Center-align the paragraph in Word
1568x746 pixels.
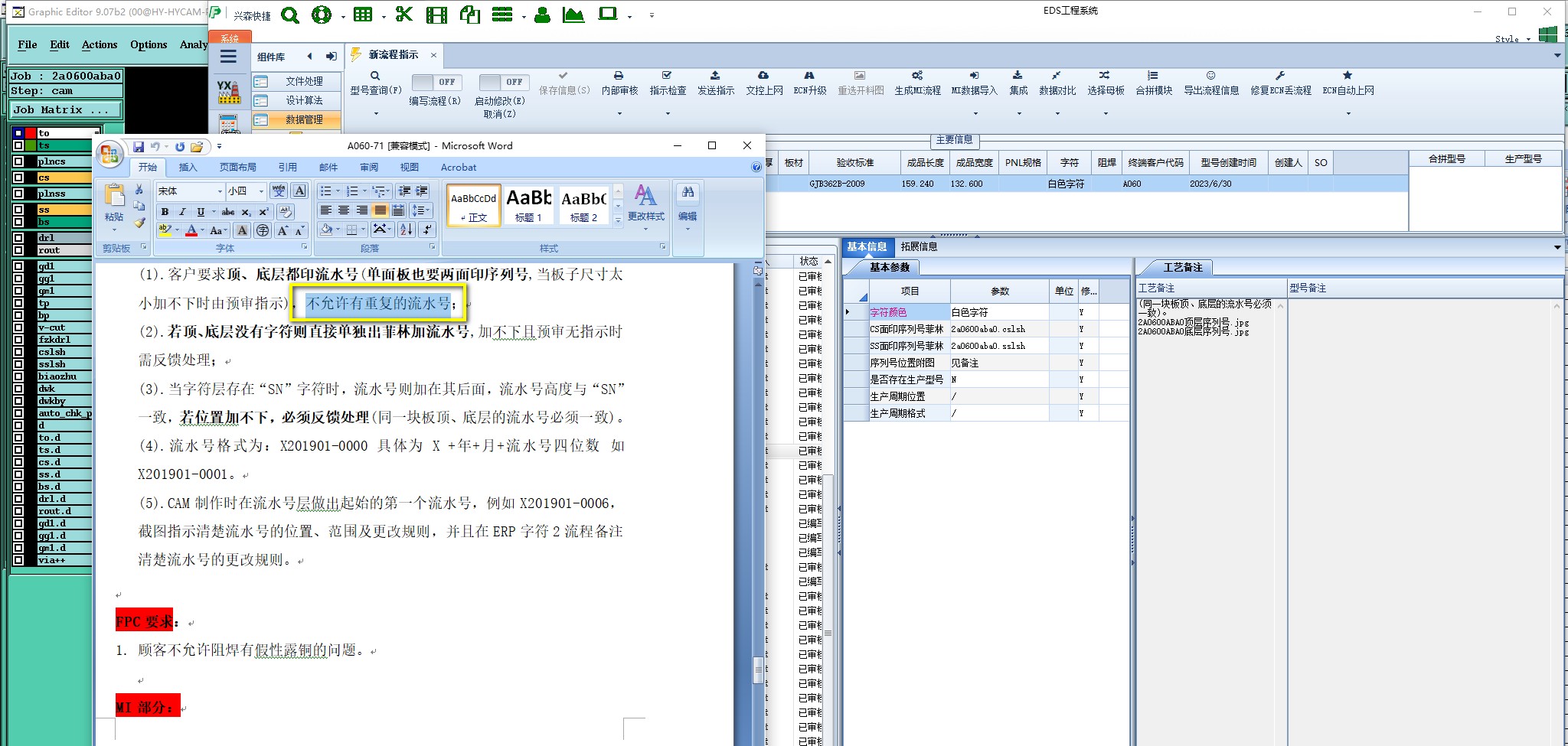click(344, 210)
